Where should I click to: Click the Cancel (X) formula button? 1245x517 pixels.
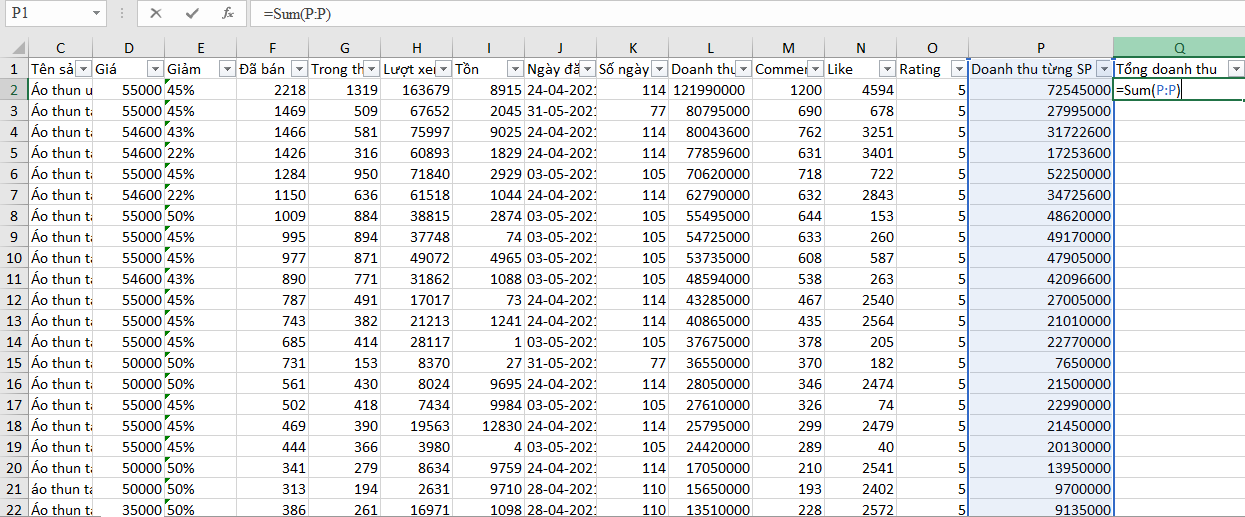pyautogui.click(x=155, y=13)
